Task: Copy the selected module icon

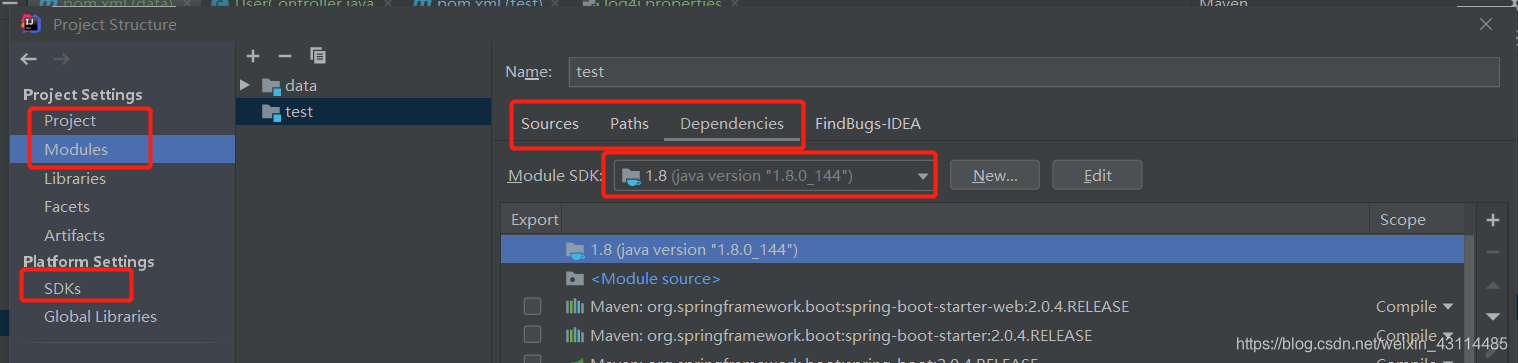Action: (318, 56)
